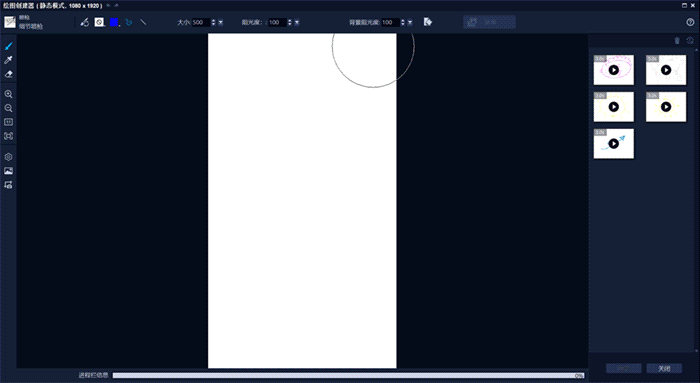Click the 关闭 close button at bottom right
The image size is (700, 383).
pos(664,368)
